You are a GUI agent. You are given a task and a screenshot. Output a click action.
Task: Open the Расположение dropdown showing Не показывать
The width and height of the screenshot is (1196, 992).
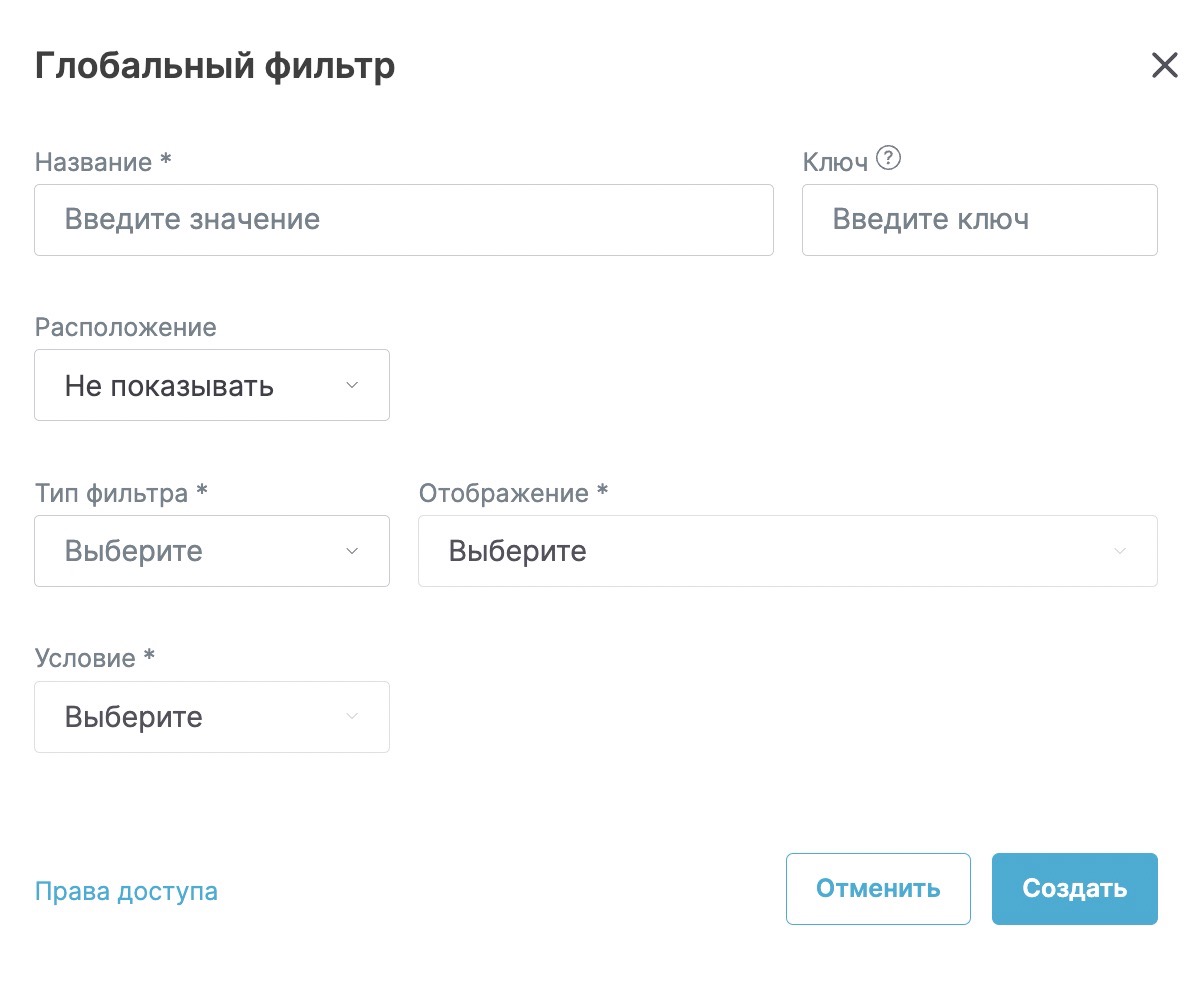[200, 385]
